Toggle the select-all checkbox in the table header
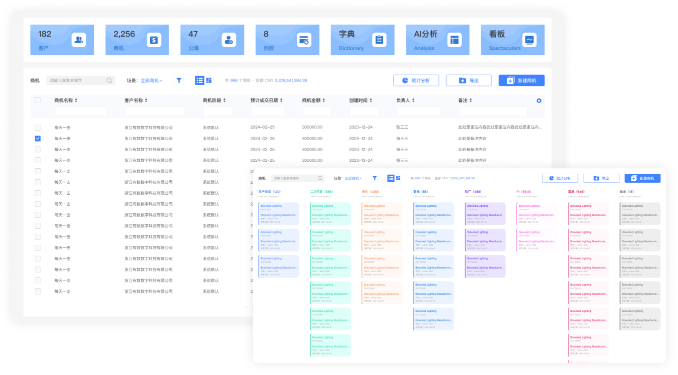 click(x=38, y=100)
